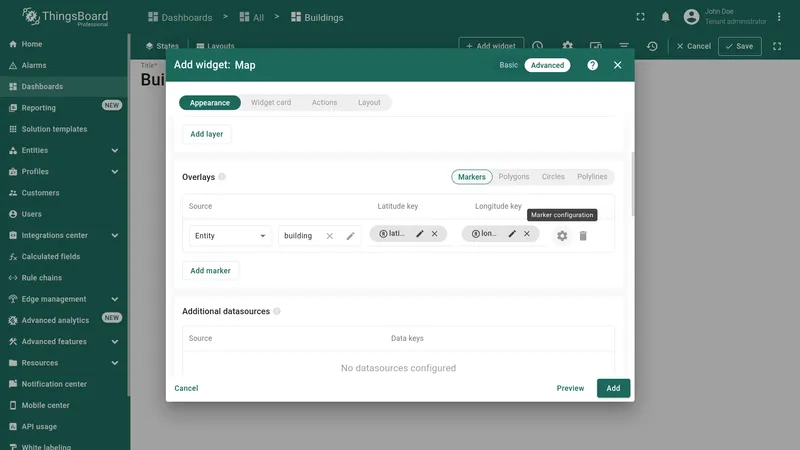The height and width of the screenshot is (450, 800).
Task: Select Polygons overlay type
Action: pos(514,177)
